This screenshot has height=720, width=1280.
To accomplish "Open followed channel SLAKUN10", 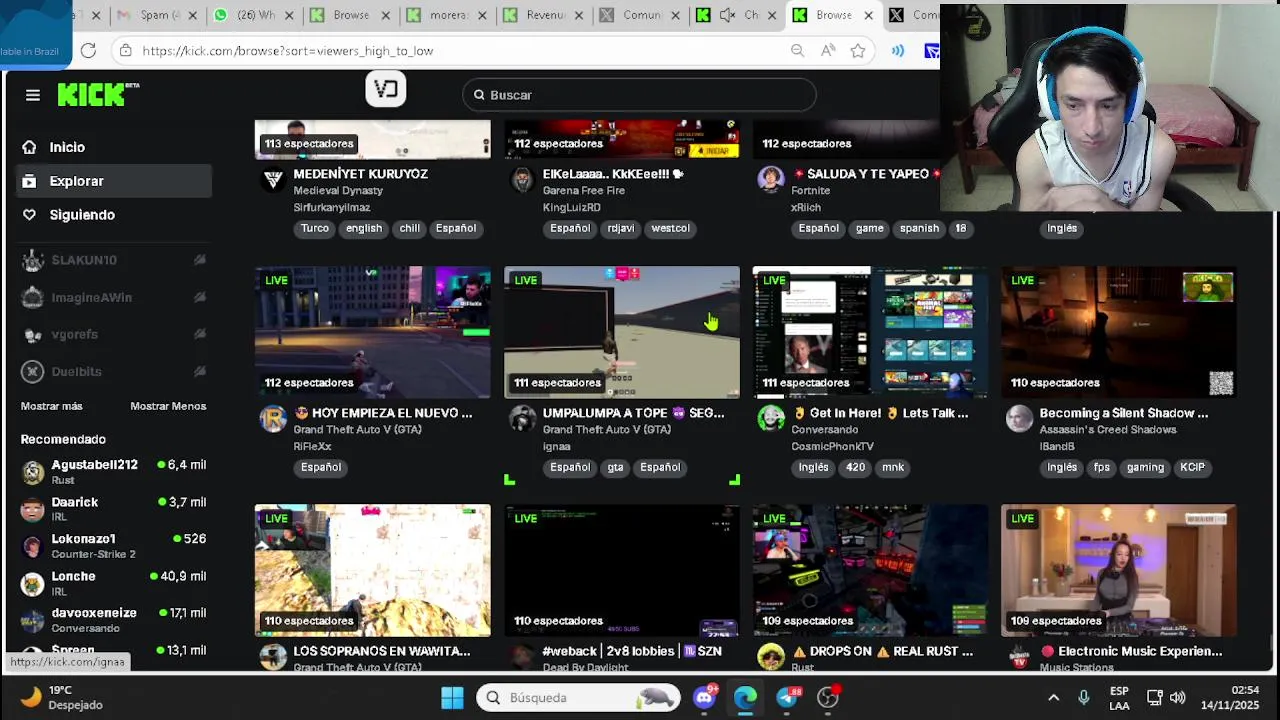I will (113, 260).
